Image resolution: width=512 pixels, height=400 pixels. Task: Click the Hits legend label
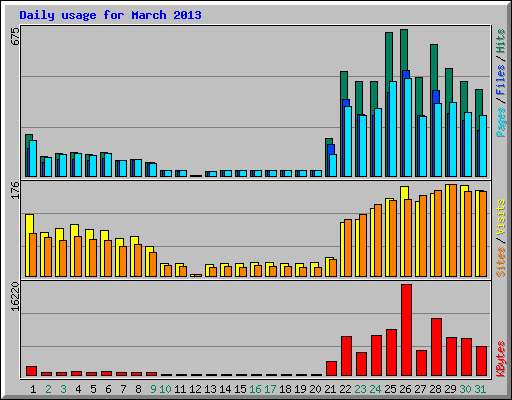coord(501,41)
